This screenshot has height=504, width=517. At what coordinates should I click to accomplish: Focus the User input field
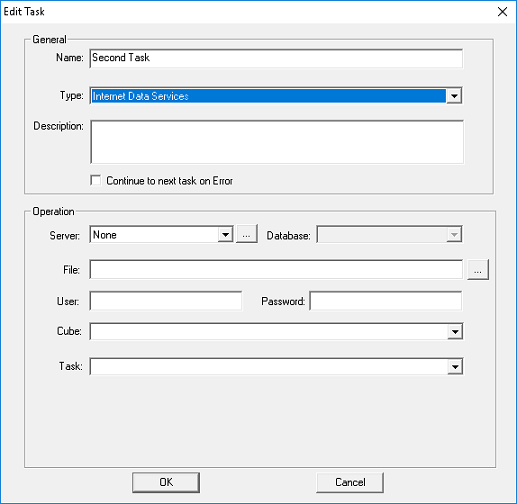pos(166,301)
